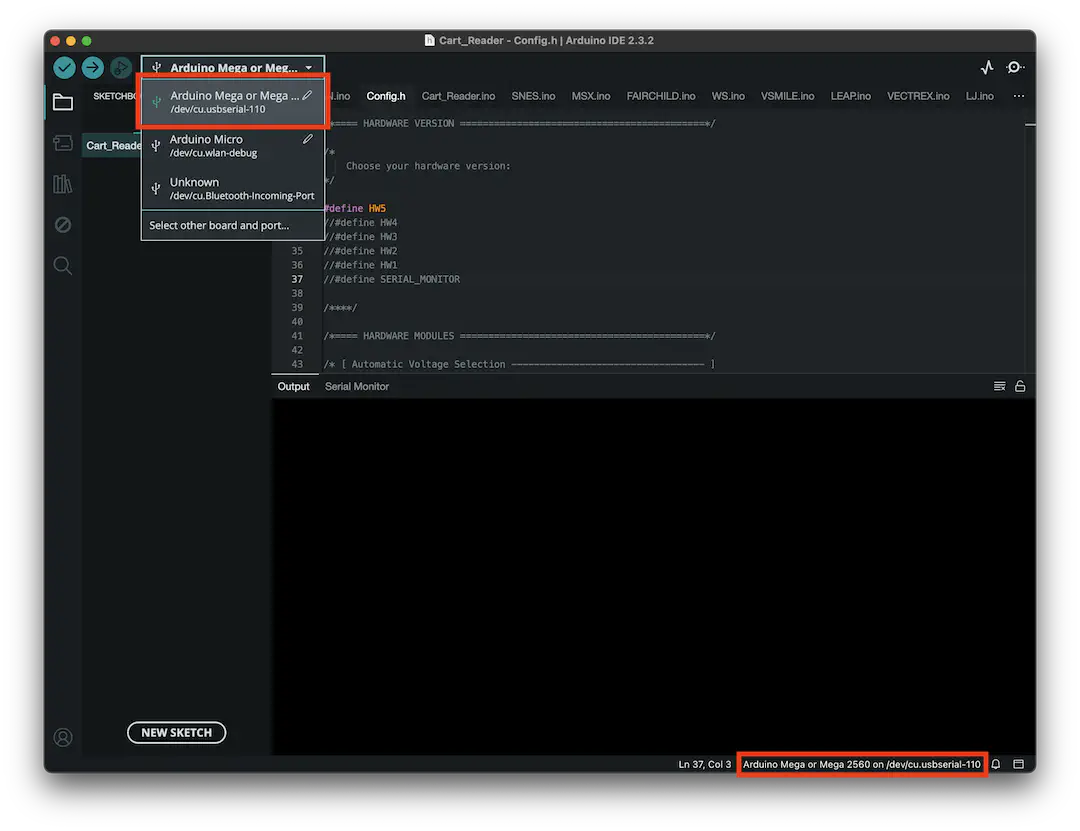Click the //#define HW3 code line

360,236
